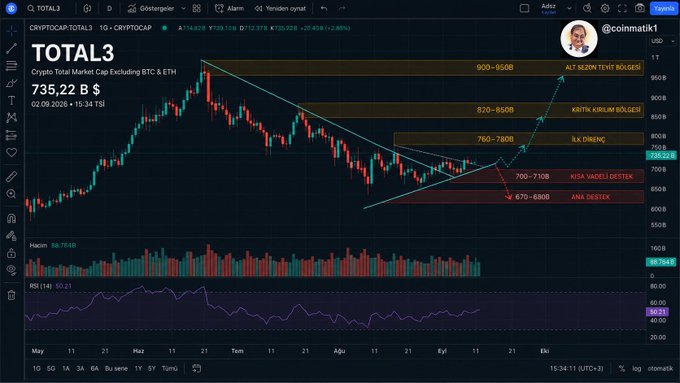
Task: Remove drawings with trash icon
Action: point(11,295)
